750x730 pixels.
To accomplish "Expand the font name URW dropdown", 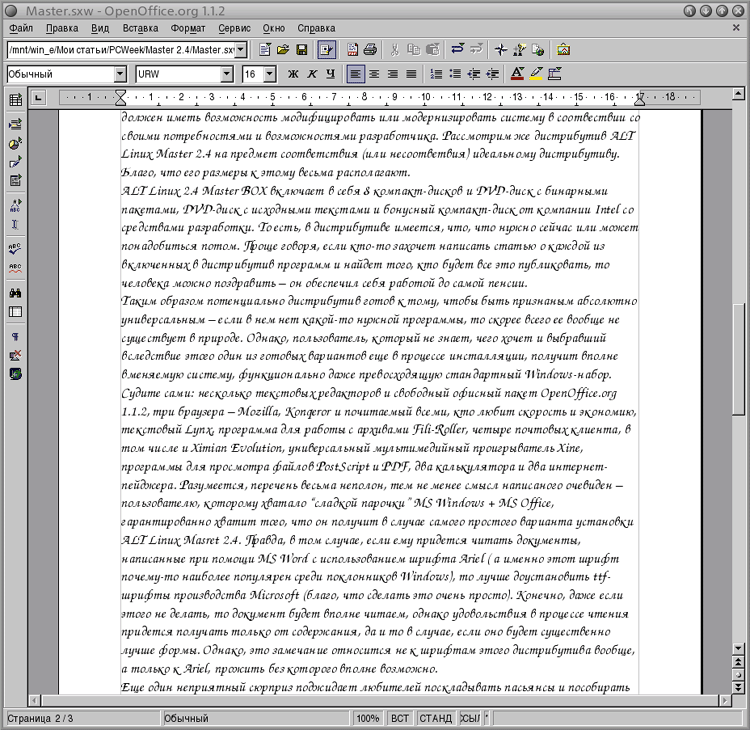I will coord(227,74).
